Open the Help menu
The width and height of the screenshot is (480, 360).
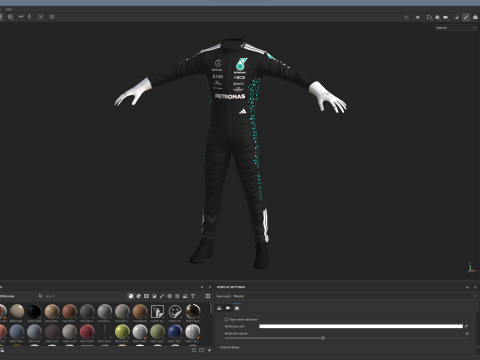(x=9, y=9)
